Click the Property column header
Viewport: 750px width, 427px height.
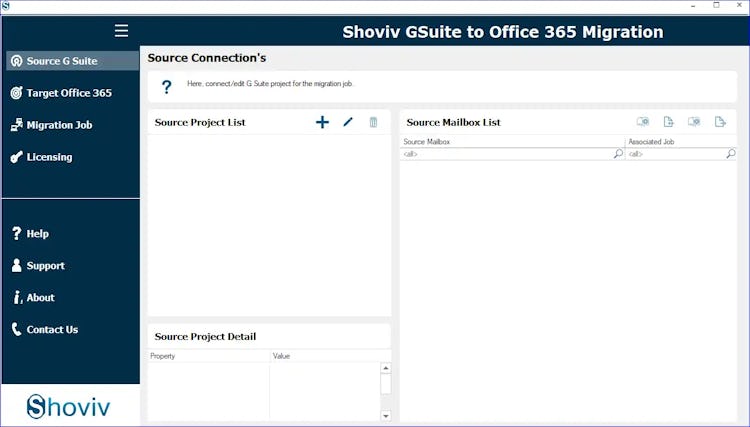(x=209, y=356)
